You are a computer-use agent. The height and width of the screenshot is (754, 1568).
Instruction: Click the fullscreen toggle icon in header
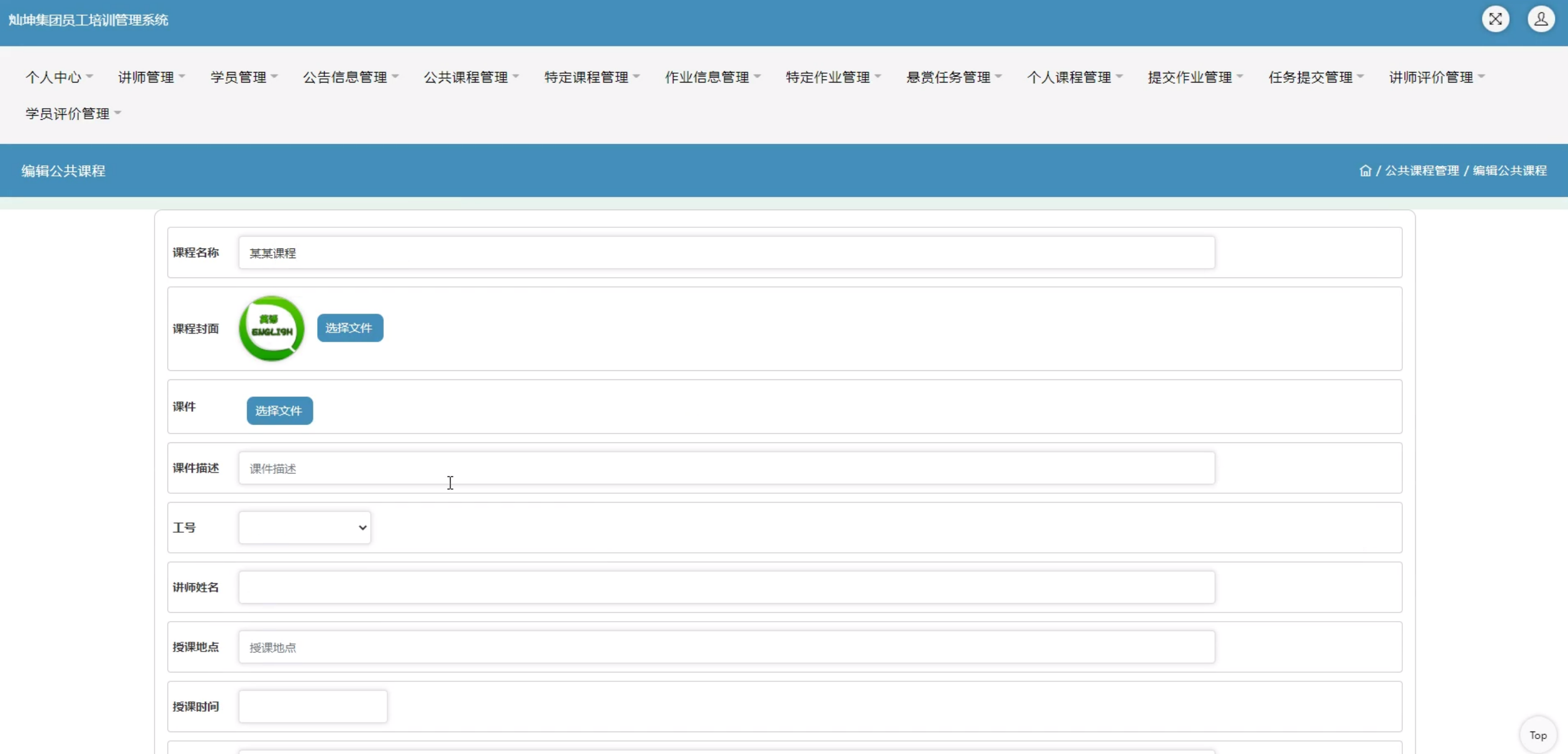tap(1495, 19)
